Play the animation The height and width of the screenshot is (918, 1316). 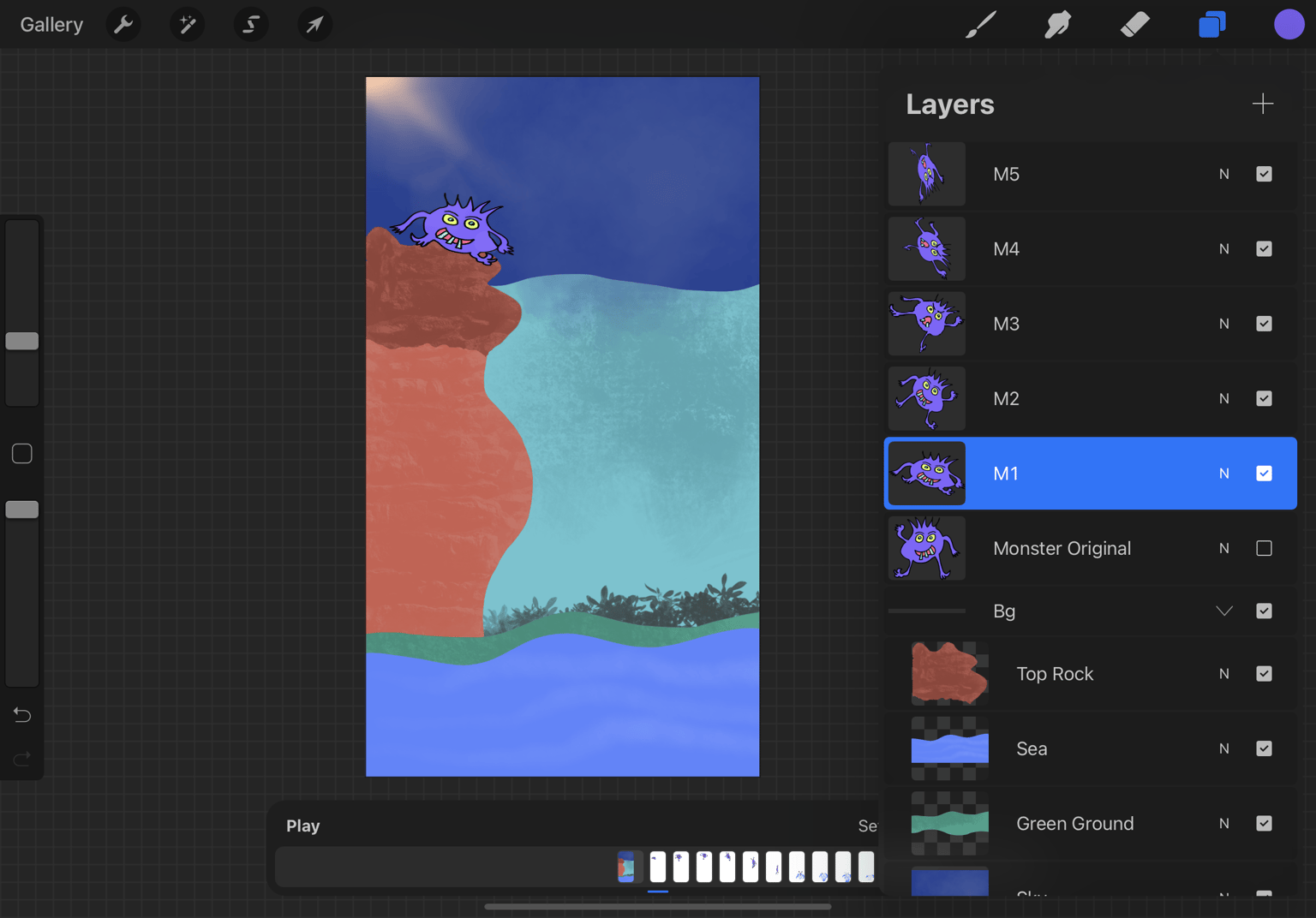(x=302, y=826)
